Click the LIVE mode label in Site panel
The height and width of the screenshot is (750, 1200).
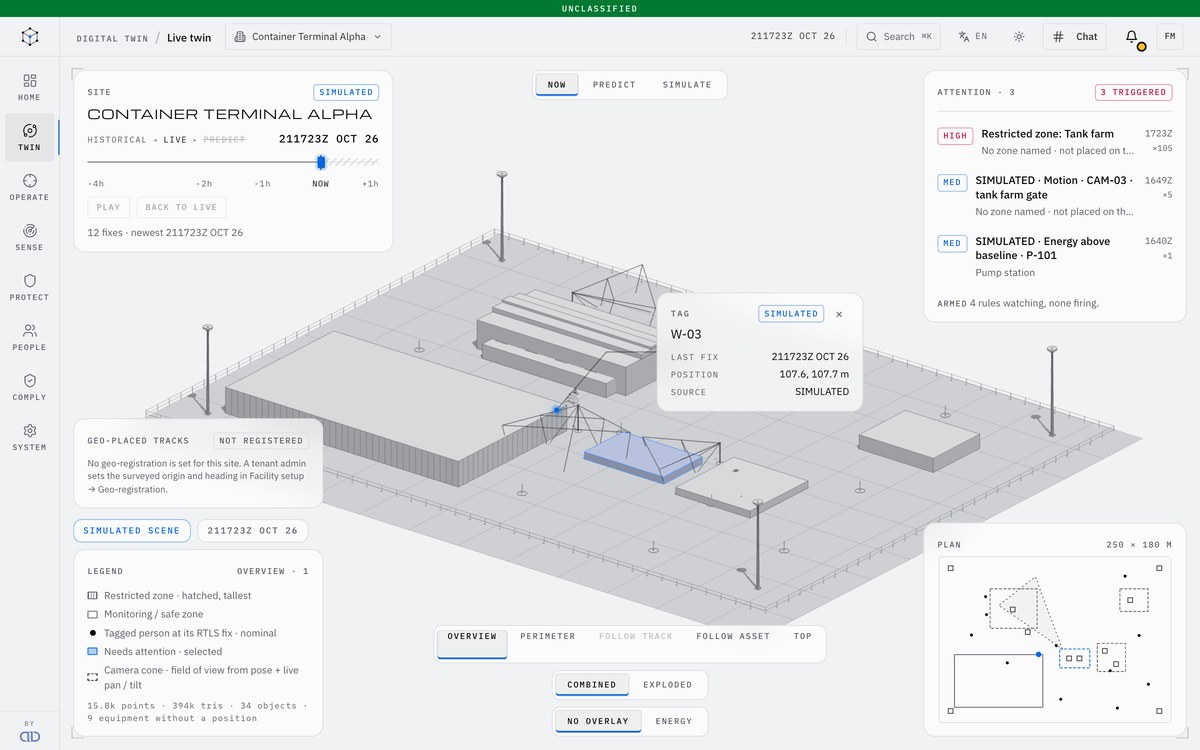coord(176,140)
